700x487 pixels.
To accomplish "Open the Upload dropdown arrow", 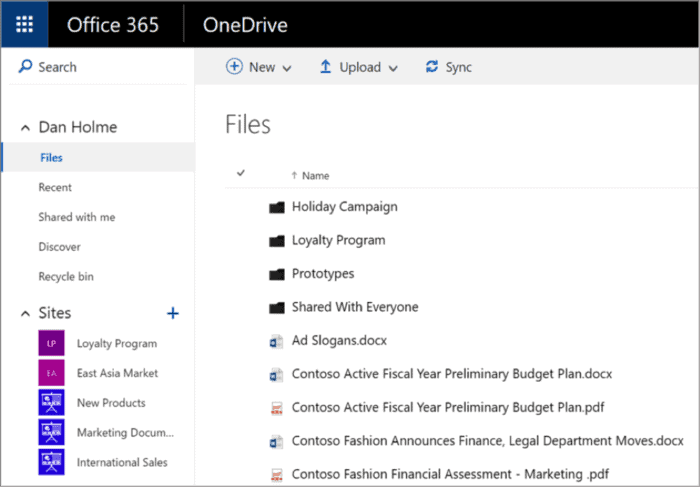I will pos(393,68).
